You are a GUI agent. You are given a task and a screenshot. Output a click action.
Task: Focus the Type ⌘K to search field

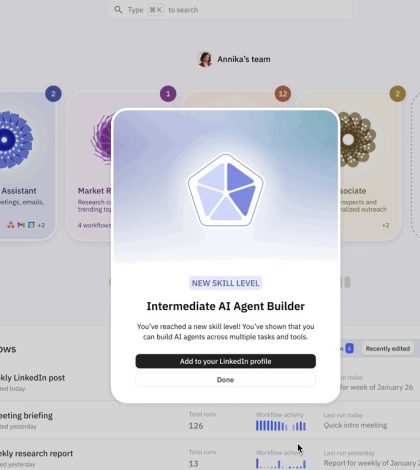(x=230, y=10)
